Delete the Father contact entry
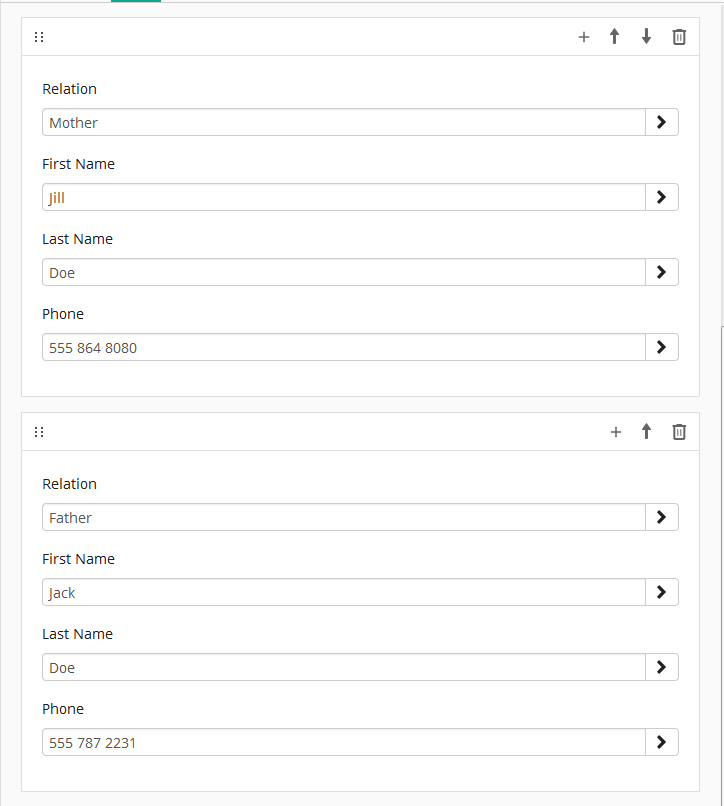The height and width of the screenshot is (806, 724). pyautogui.click(x=679, y=432)
